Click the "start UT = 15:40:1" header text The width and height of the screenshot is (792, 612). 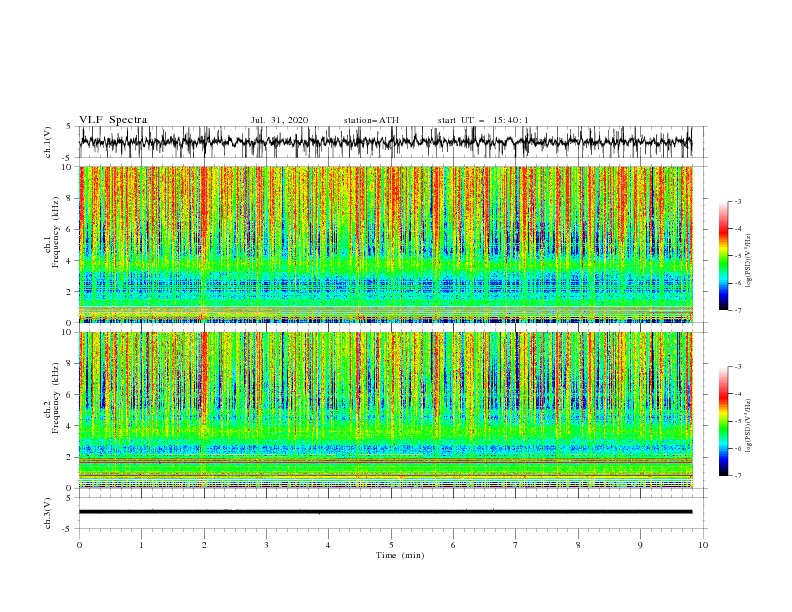click(483, 120)
